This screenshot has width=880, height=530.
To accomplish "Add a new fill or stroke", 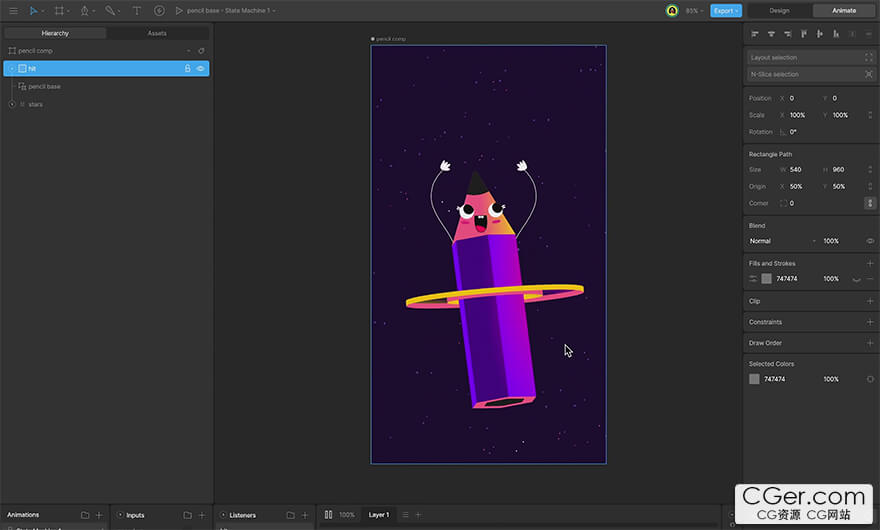I will coord(870,264).
